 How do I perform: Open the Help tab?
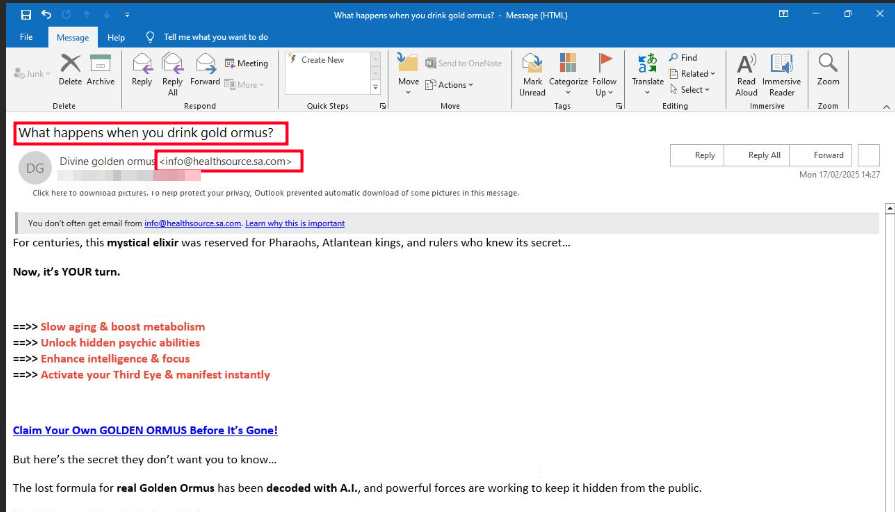(116, 37)
